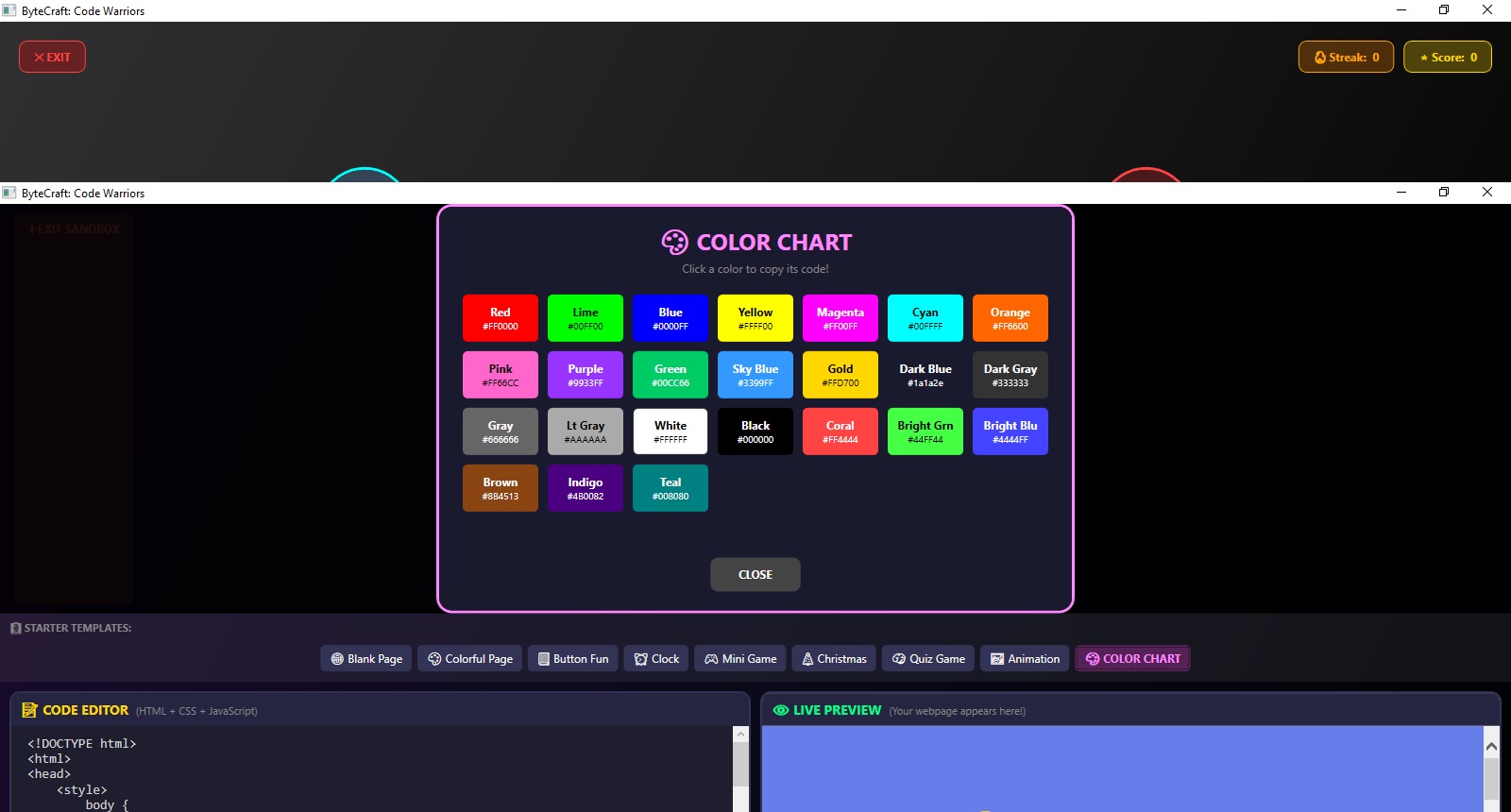
Task: Copy the Dark Blue #1a1a2e color code
Action: pyautogui.click(x=925, y=375)
